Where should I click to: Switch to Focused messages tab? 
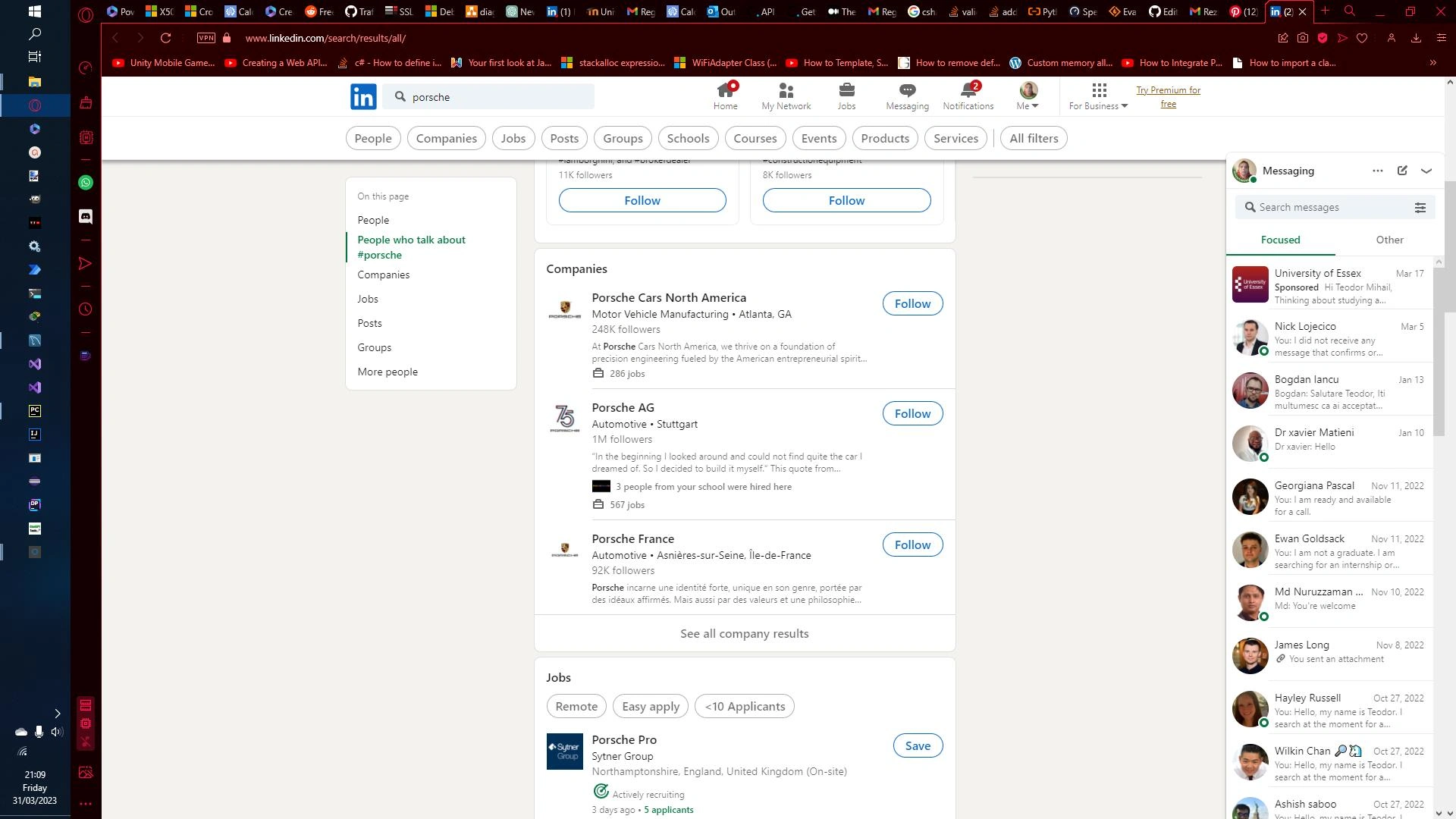coord(1281,240)
